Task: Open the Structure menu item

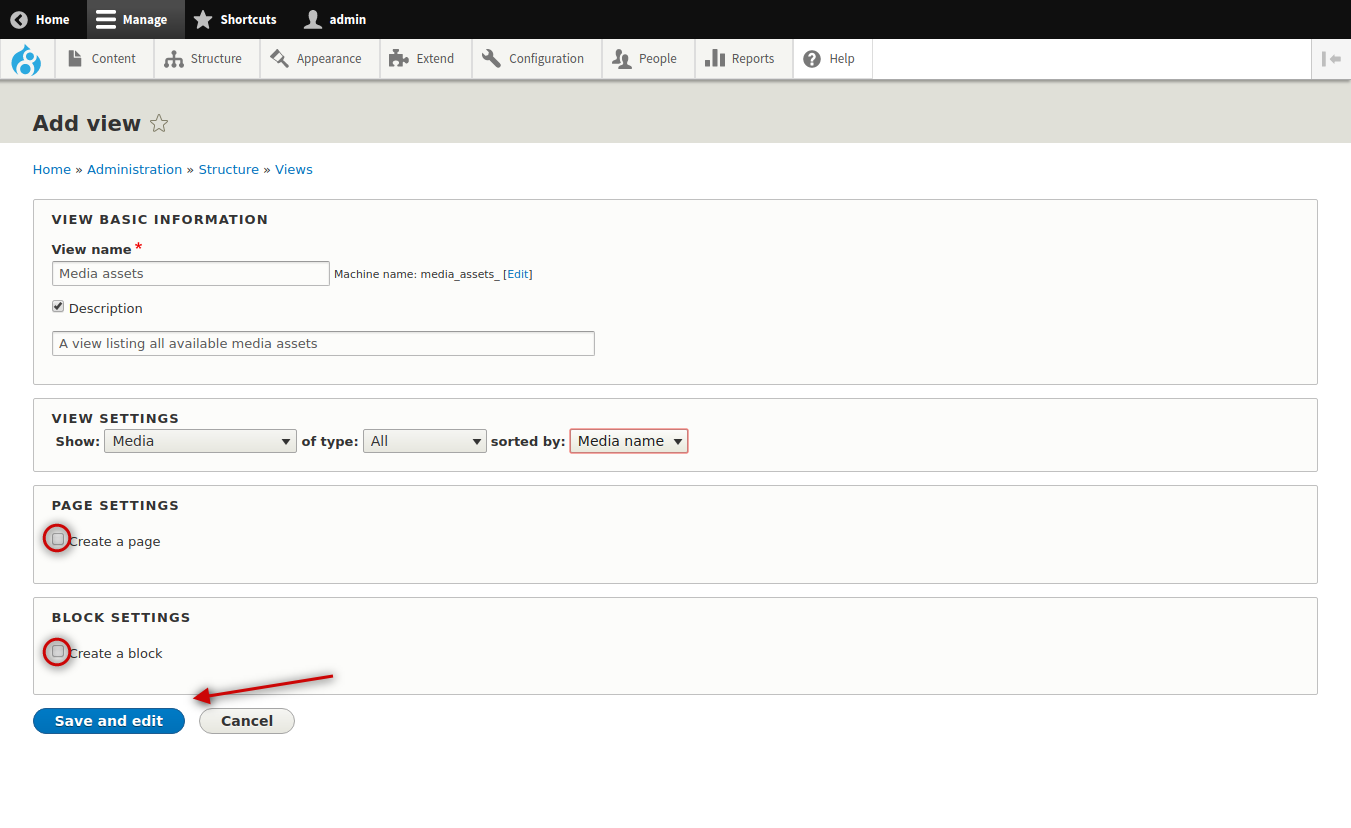Action: (x=204, y=59)
